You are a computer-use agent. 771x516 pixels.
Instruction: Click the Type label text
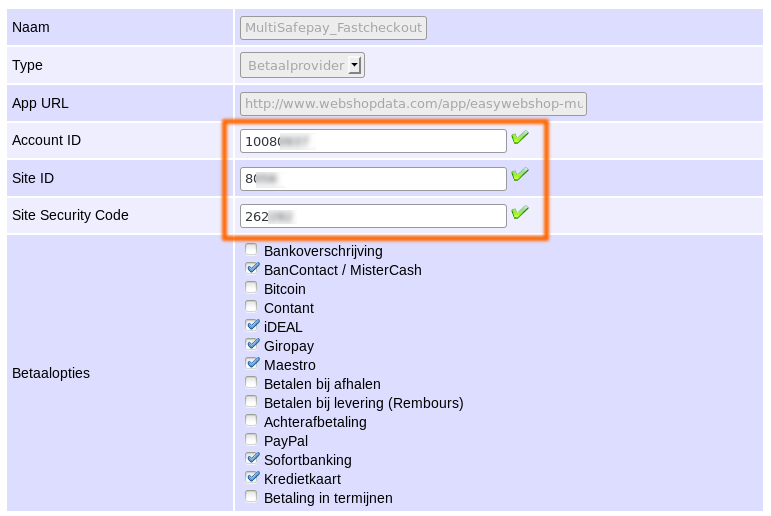[x=27, y=65]
